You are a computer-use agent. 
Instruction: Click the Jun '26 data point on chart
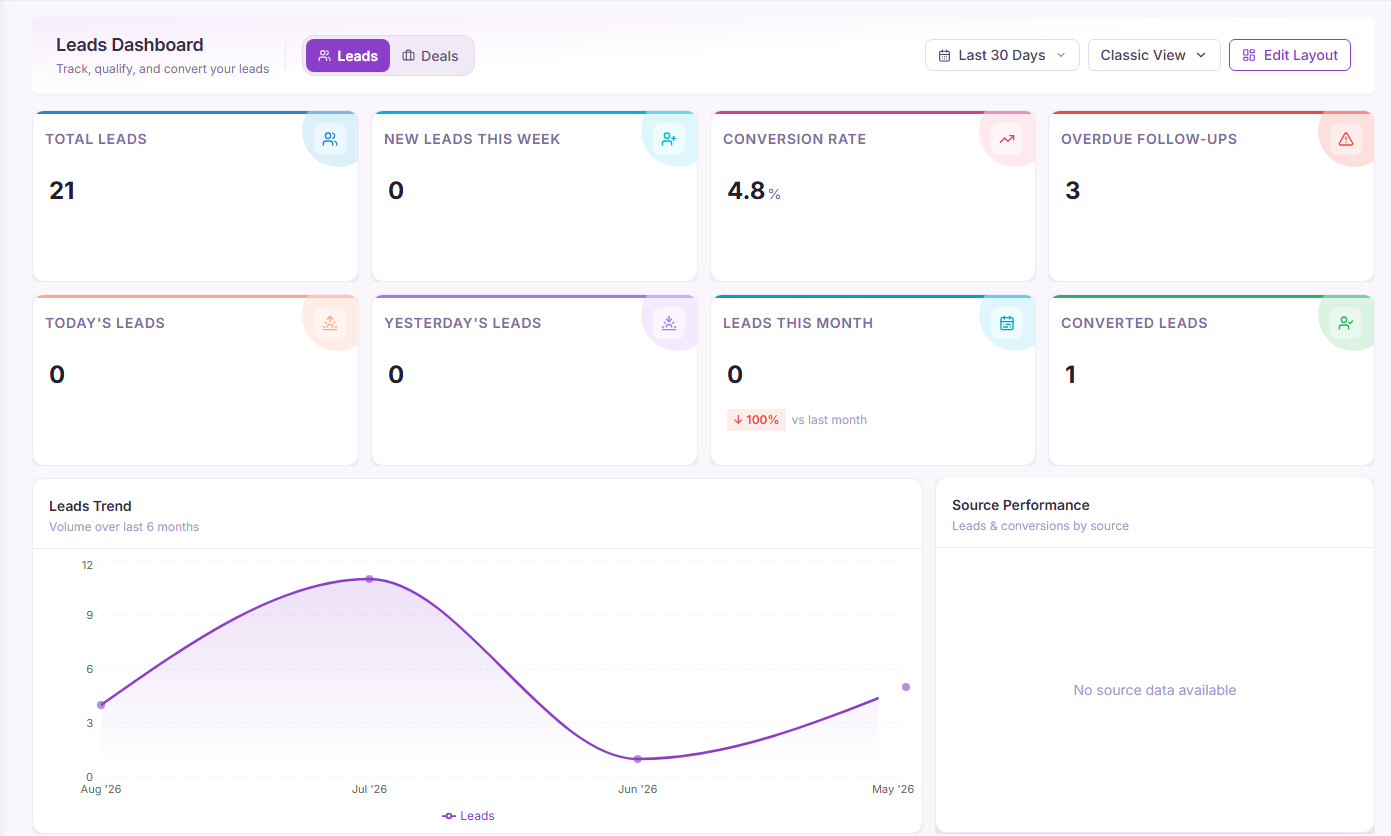pos(637,759)
